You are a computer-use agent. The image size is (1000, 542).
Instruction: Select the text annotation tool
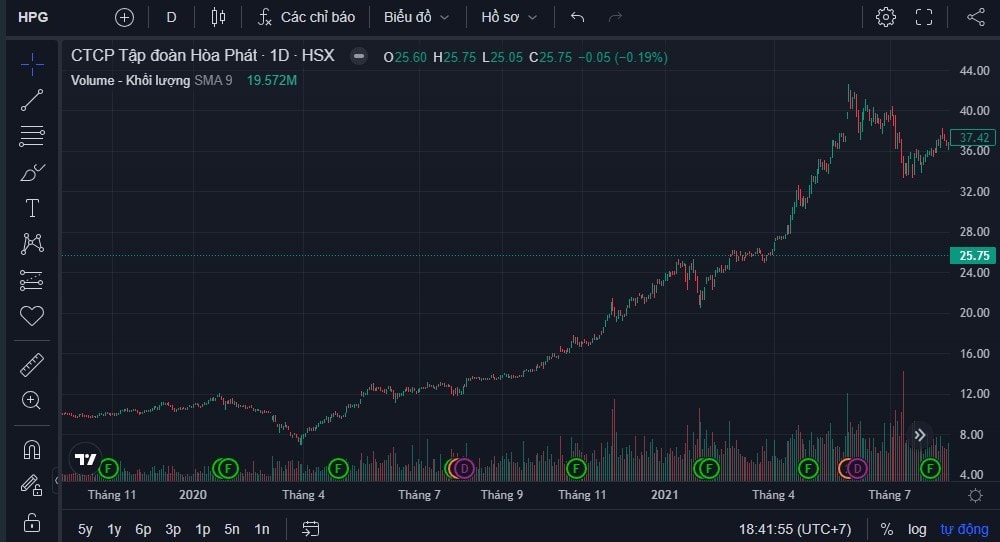(32, 208)
